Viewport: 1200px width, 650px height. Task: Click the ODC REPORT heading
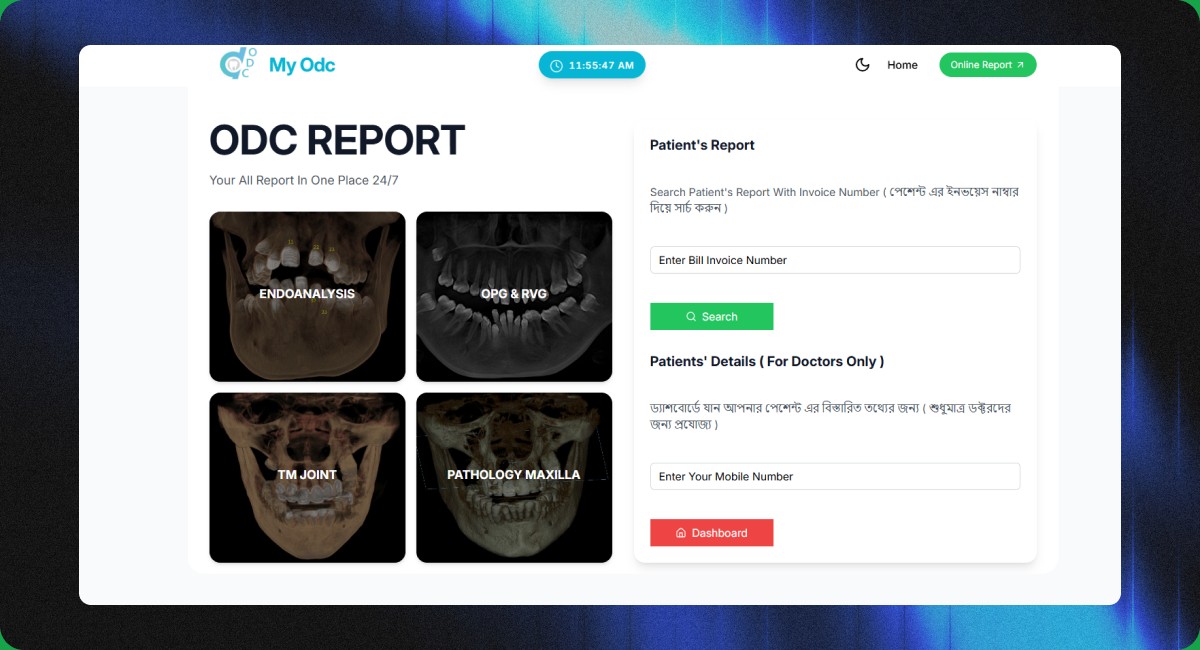point(337,141)
